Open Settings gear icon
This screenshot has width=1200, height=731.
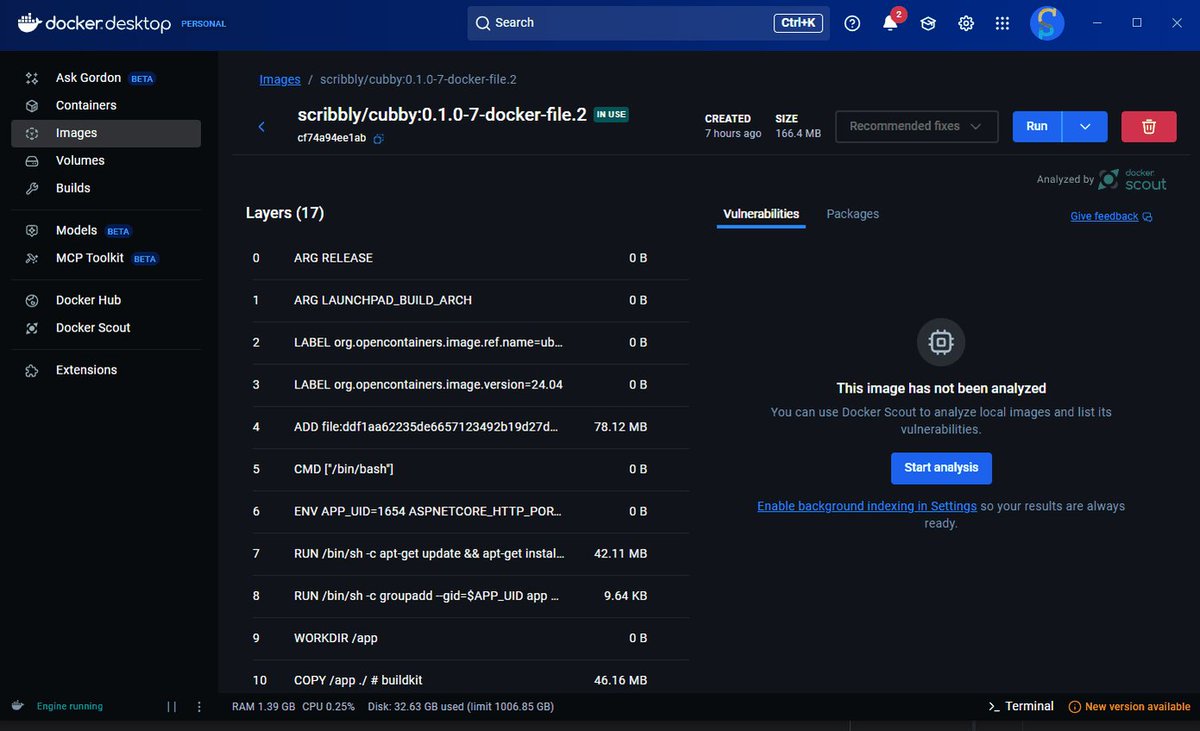[966, 23]
